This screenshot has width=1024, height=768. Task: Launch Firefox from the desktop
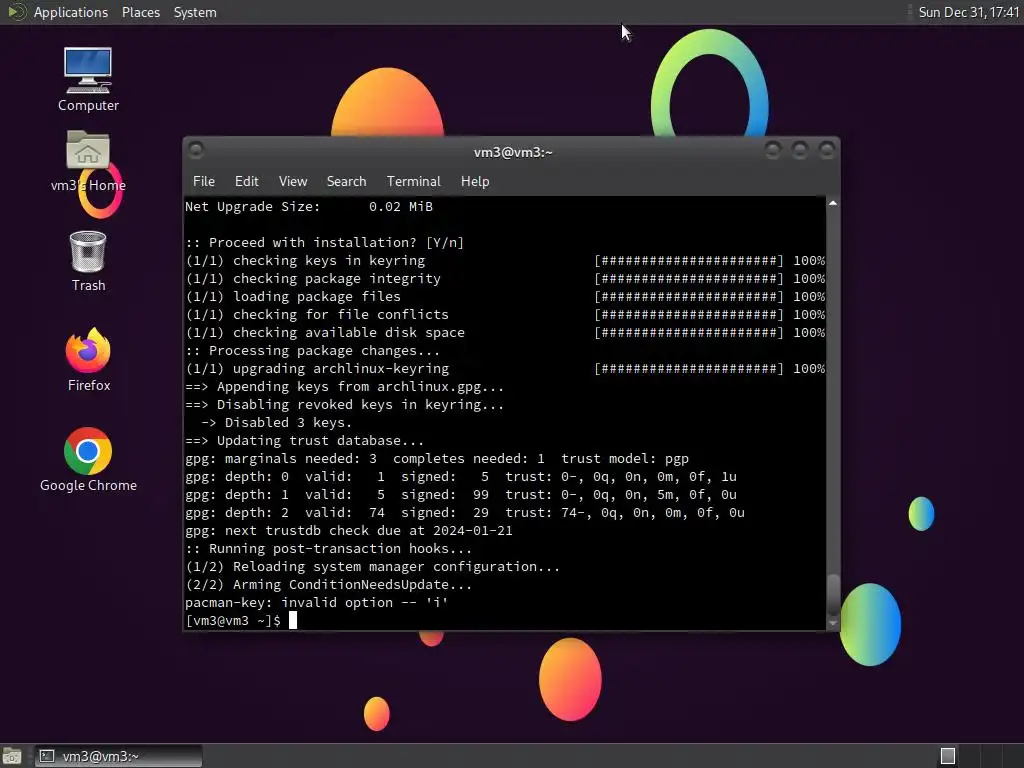tap(88, 359)
